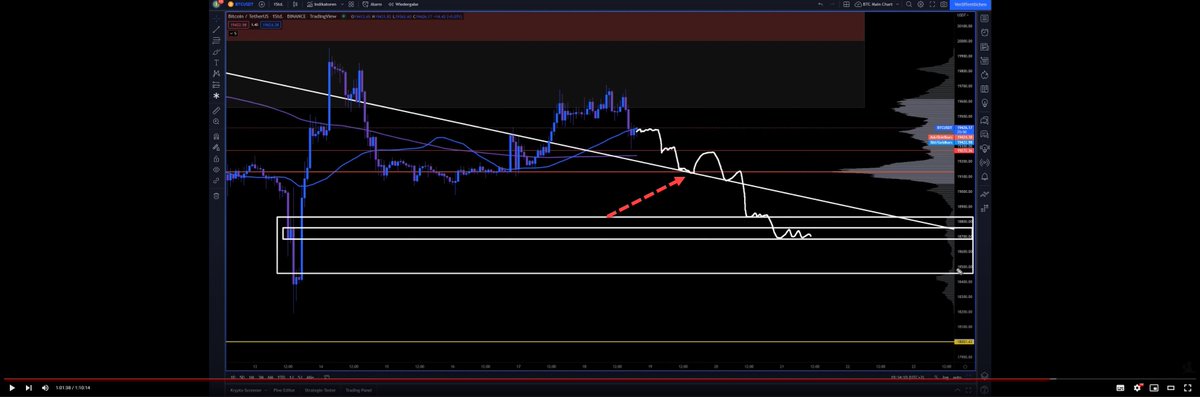Viewport: 1200px width, 397px height.
Task: Toggle auto scale on price axis
Action: click(958, 377)
